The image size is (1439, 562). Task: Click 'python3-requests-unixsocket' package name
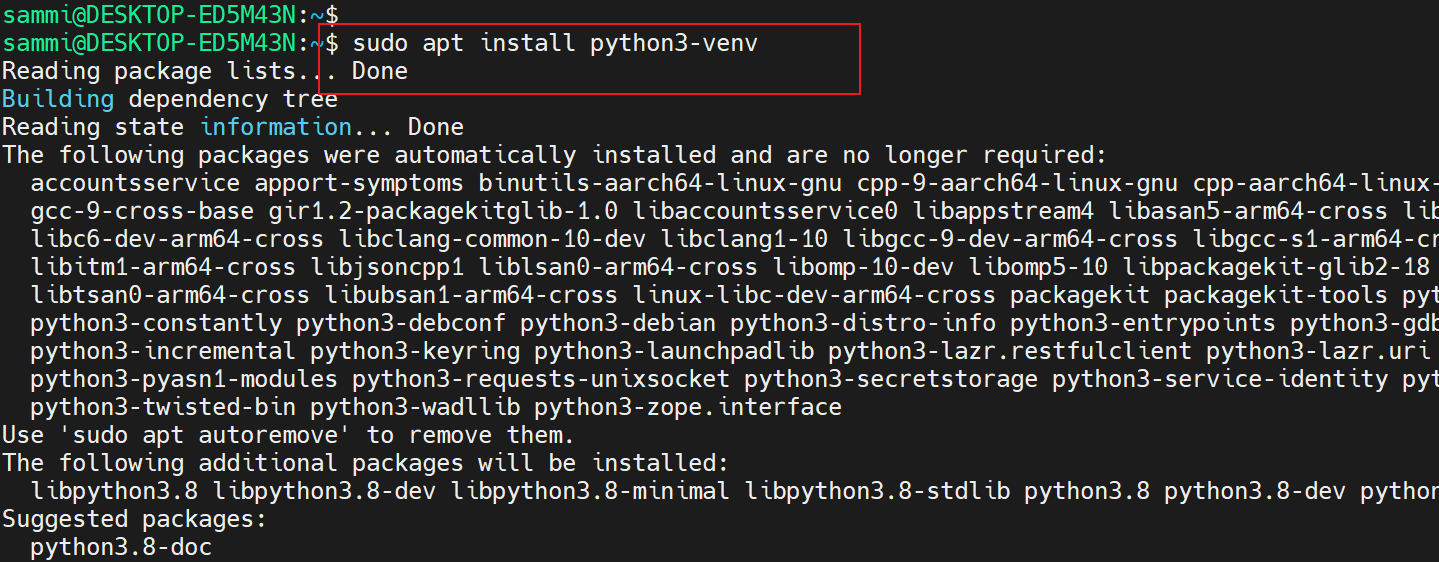pyautogui.click(x=541, y=379)
